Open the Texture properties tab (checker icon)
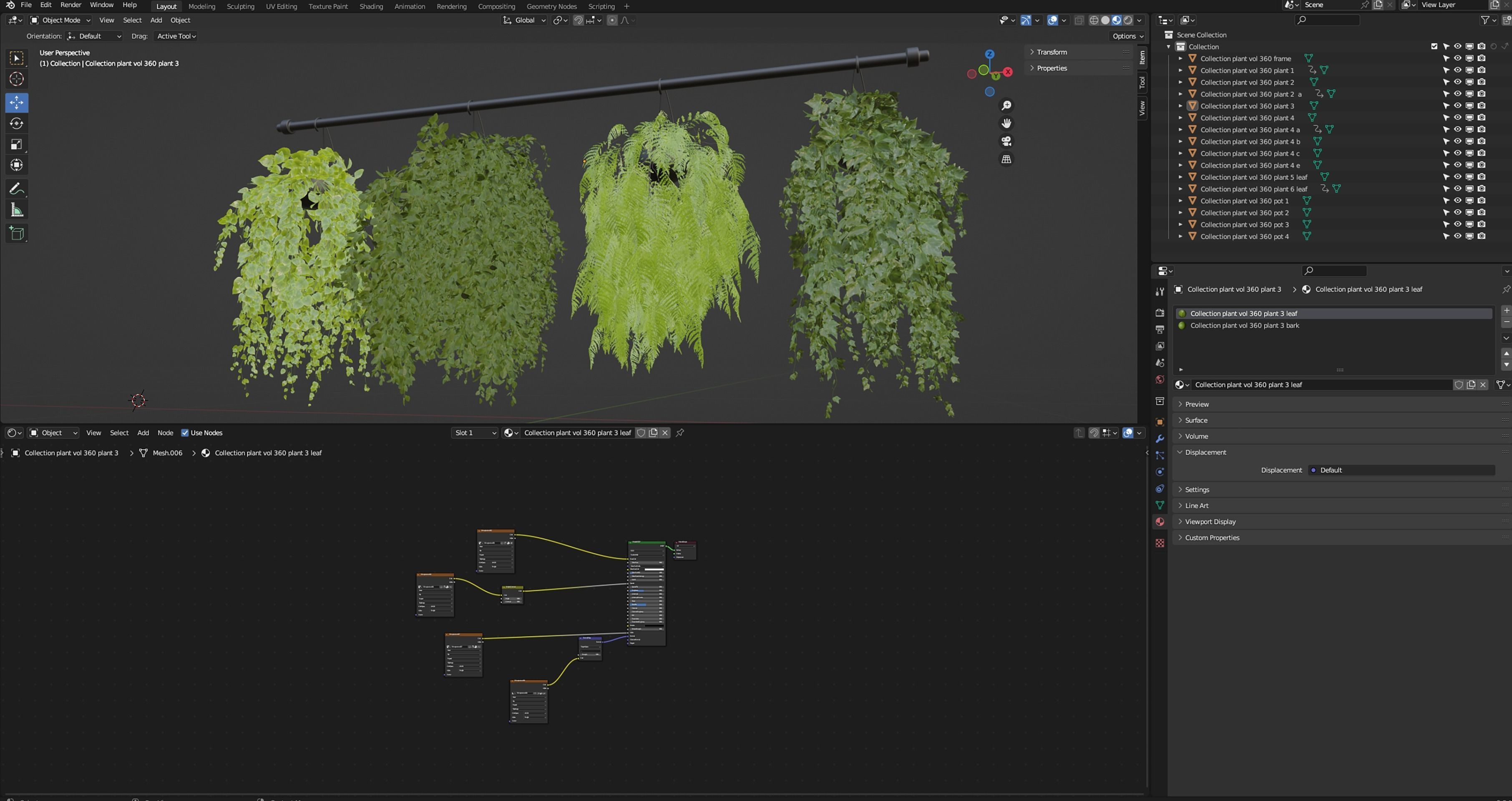 click(x=1159, y=543)
